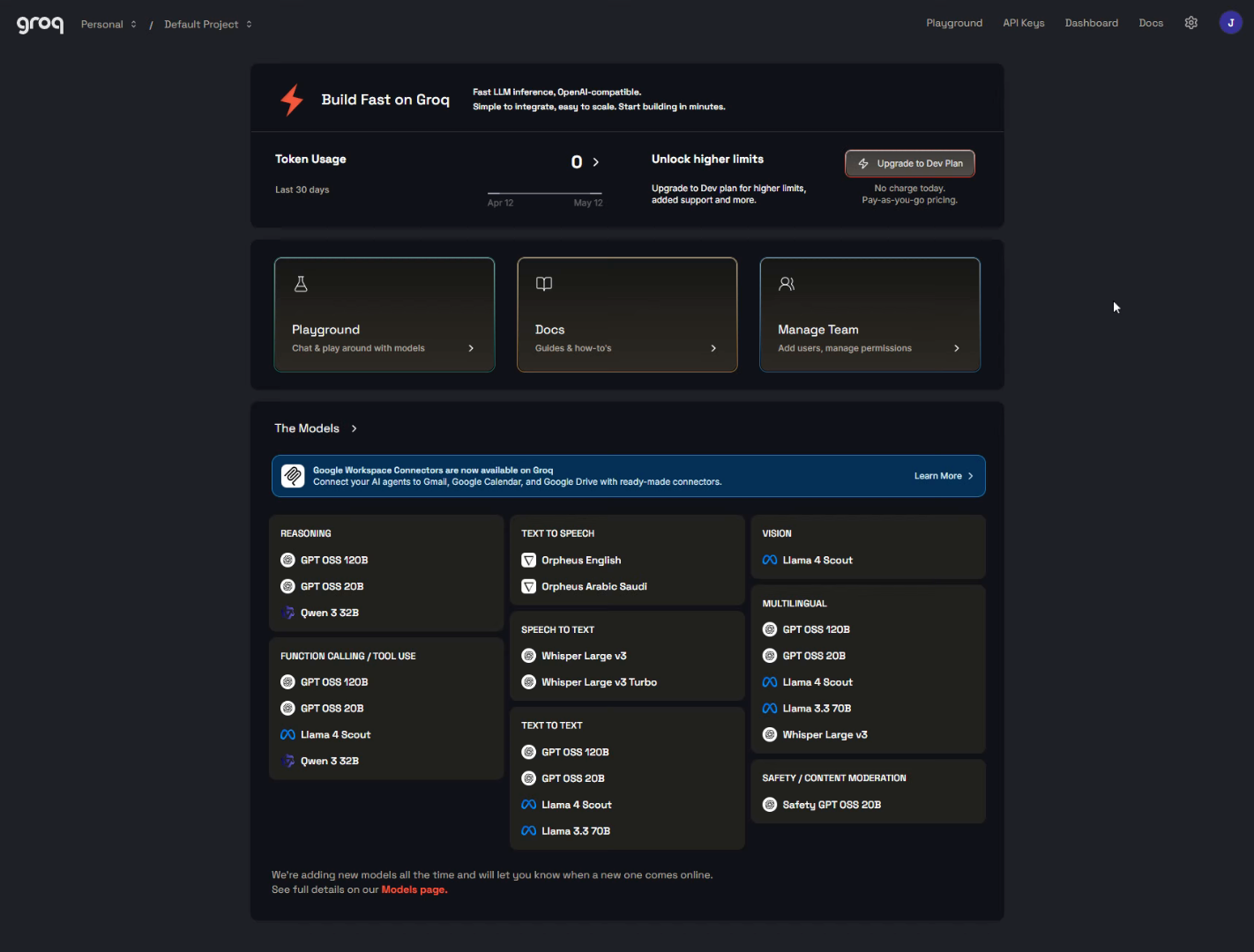Open Llama 4 Scout under Multilingual
1254x952 pixels.
pyautogui.click(x=817, y=682)
